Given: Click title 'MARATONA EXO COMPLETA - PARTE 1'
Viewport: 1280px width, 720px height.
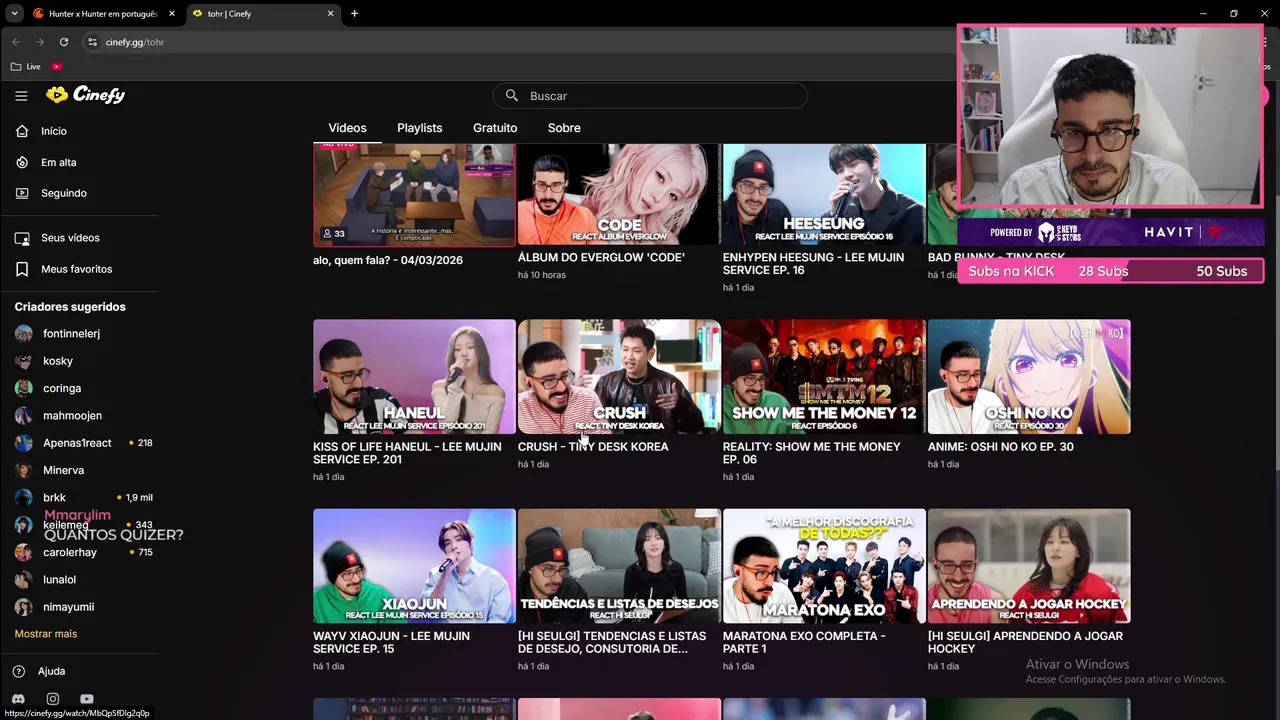Looking at the screenshot, I should (x=804, y=642).
